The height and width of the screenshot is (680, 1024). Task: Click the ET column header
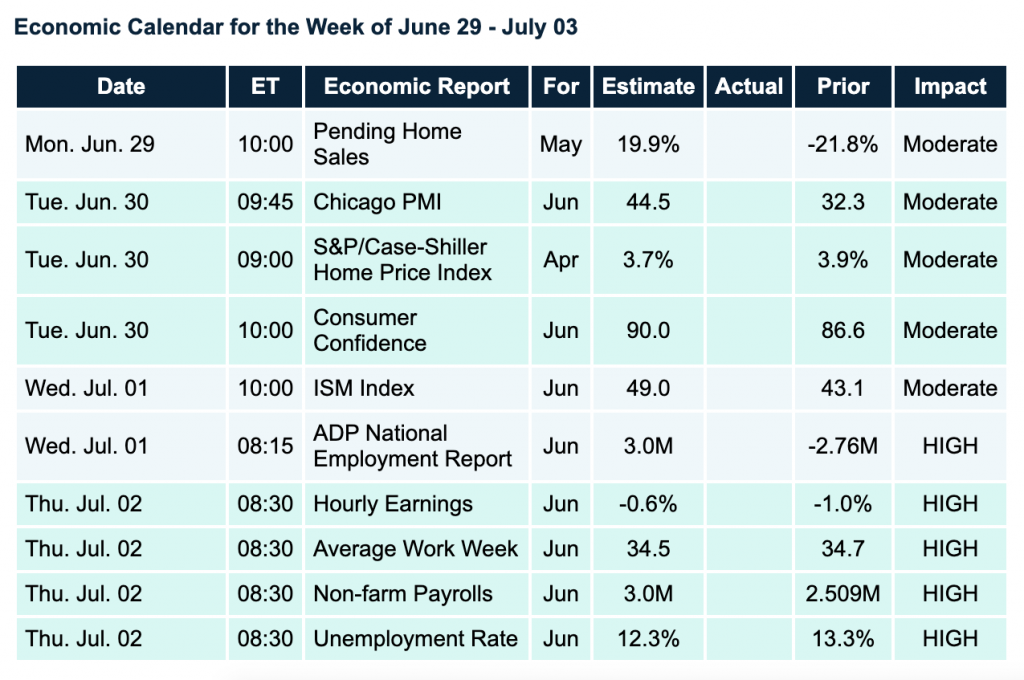(x=265, y=87)
